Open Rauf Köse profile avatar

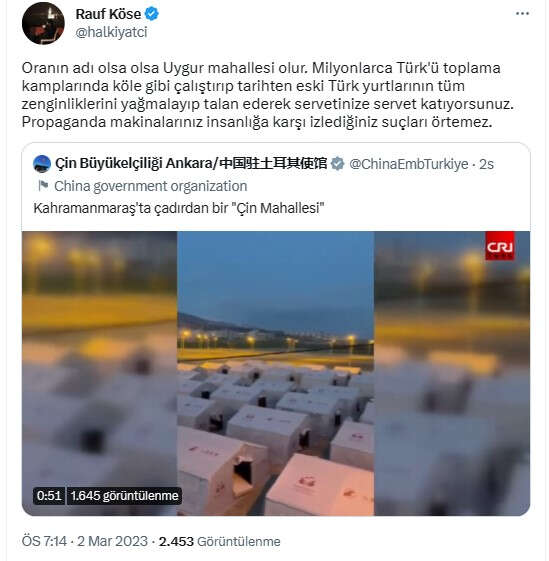43,23
